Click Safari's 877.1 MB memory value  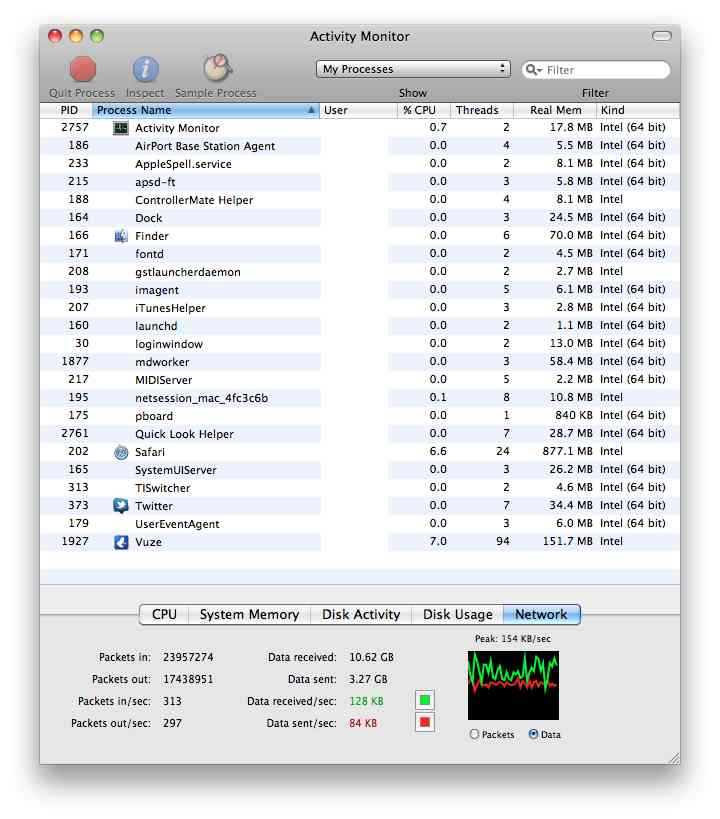click(567, 451)
